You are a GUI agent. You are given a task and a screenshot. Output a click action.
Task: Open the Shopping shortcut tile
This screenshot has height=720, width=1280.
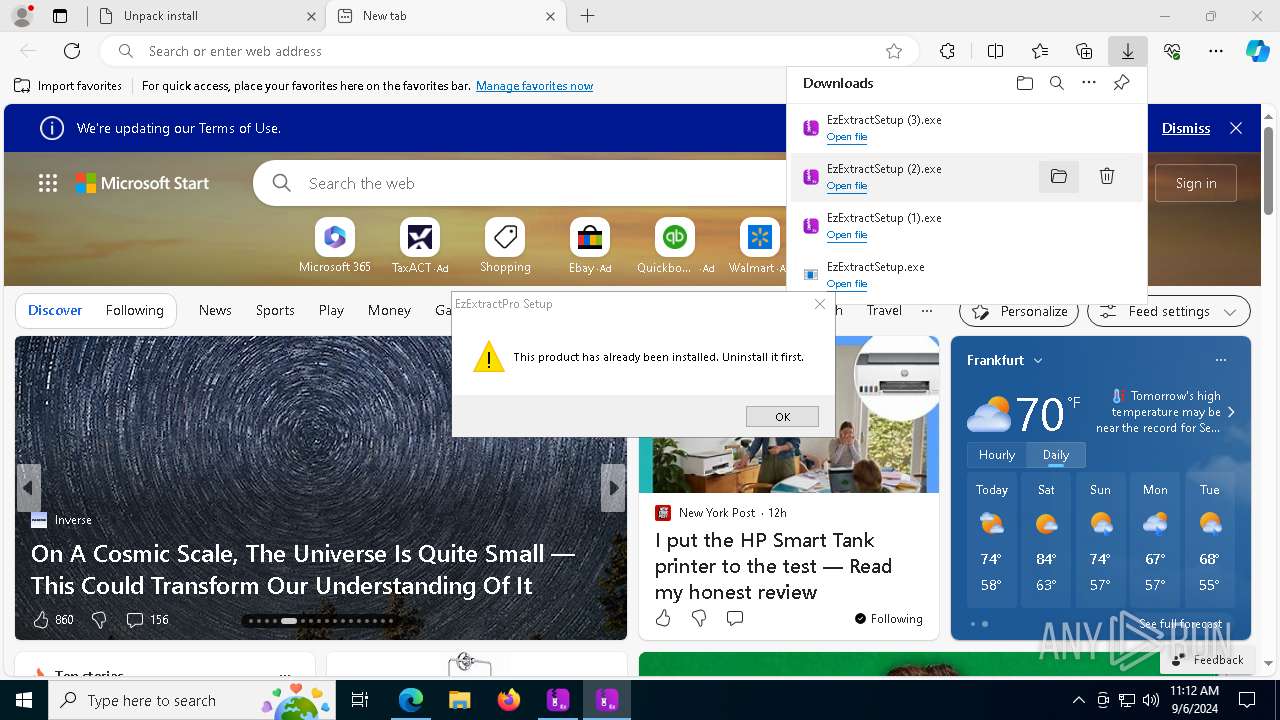pos(505,246)
